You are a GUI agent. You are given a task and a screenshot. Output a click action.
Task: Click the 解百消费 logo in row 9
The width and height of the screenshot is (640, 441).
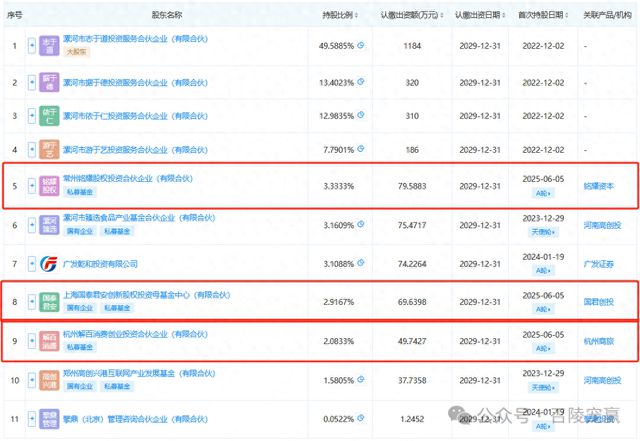(49, 341)
